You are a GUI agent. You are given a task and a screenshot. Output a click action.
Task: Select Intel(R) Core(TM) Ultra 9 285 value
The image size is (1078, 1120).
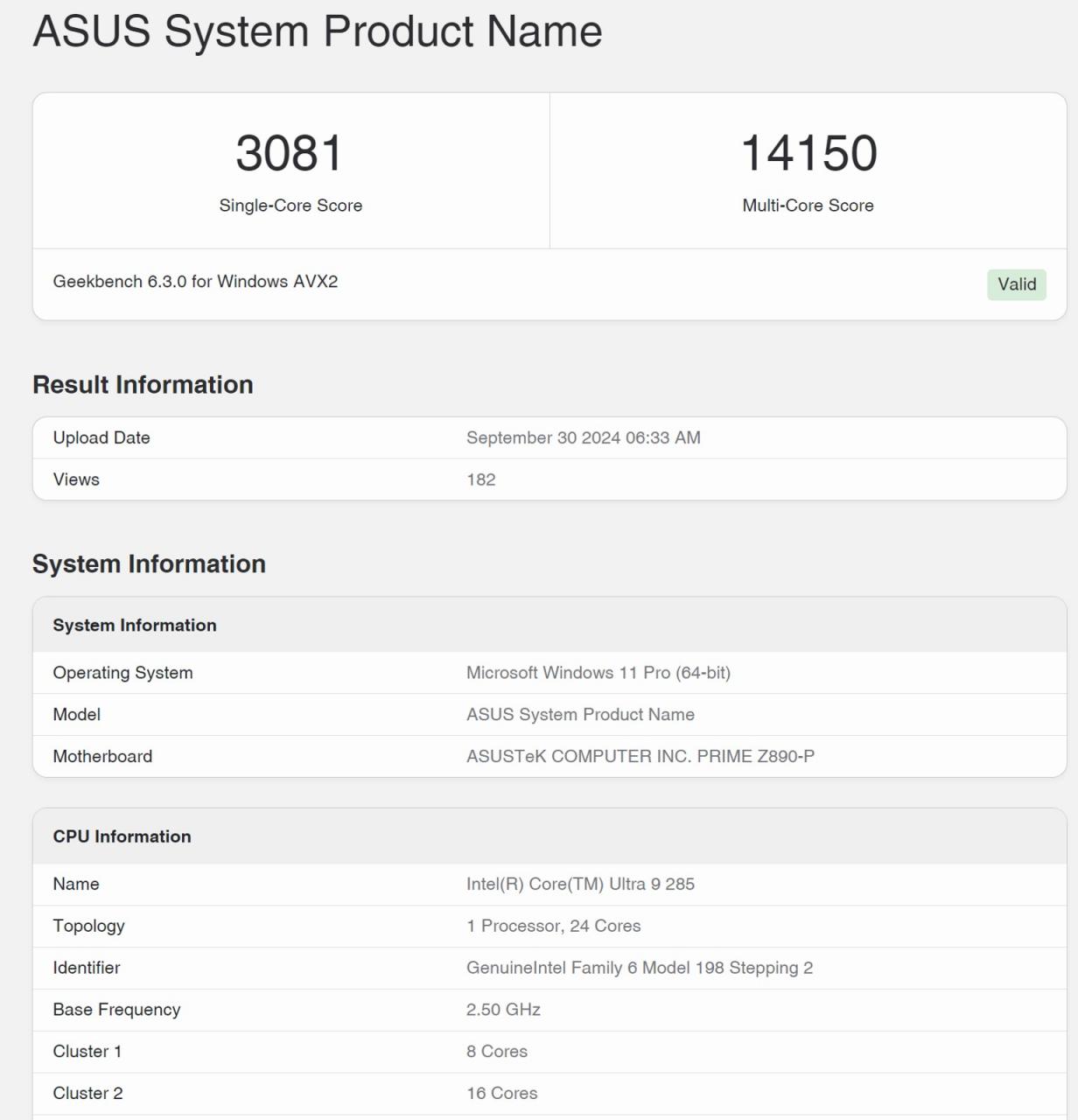pos(580,884)
